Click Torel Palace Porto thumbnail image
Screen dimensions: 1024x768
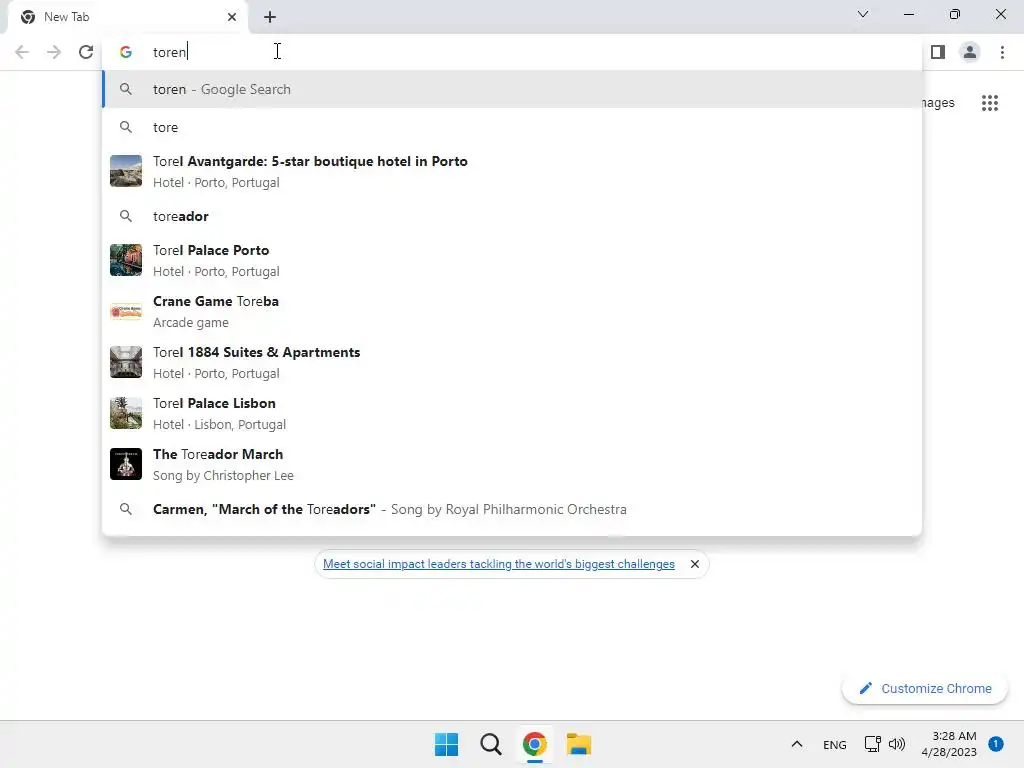coord(125,260)
